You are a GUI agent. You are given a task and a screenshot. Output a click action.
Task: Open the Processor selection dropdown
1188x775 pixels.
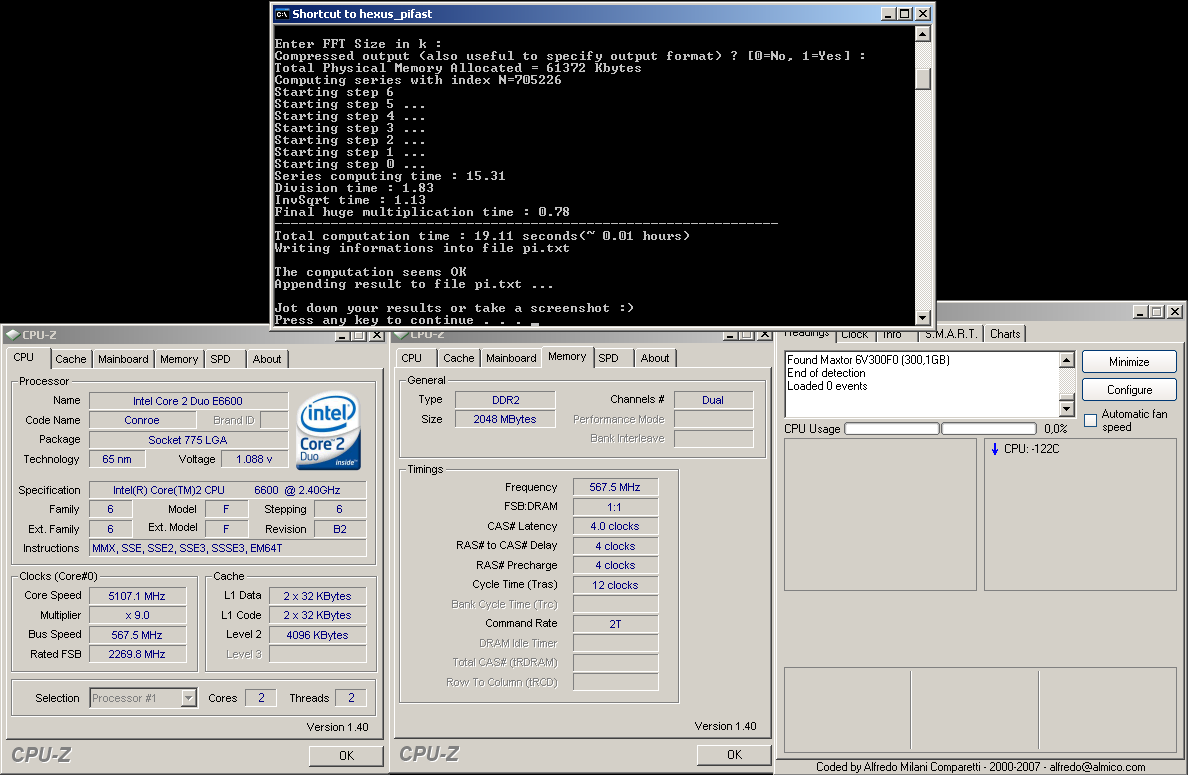point(189,698)
